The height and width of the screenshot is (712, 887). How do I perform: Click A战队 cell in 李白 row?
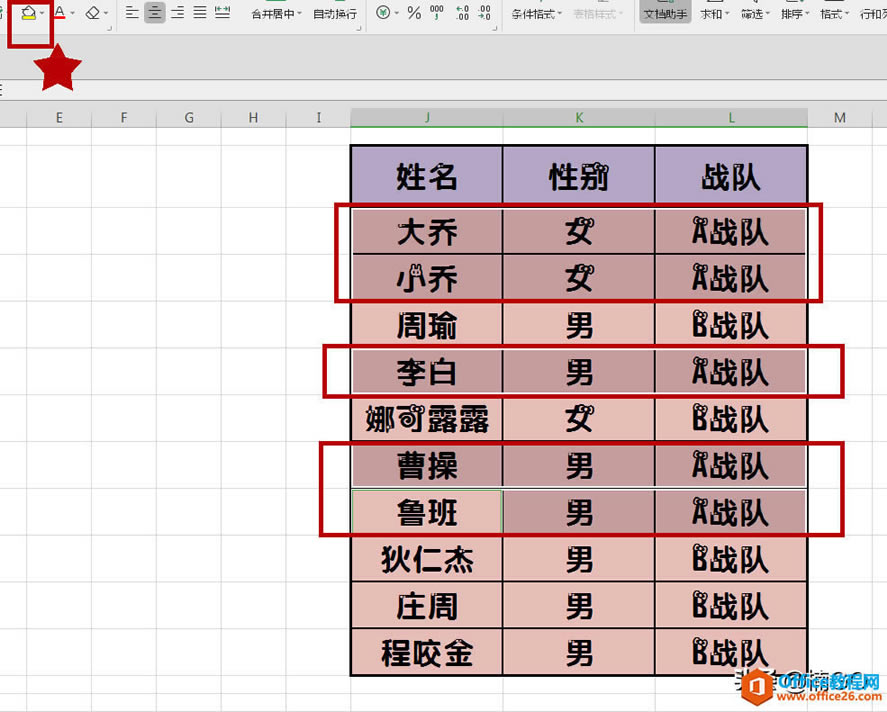pyautogui.click(x=731, y=372)
